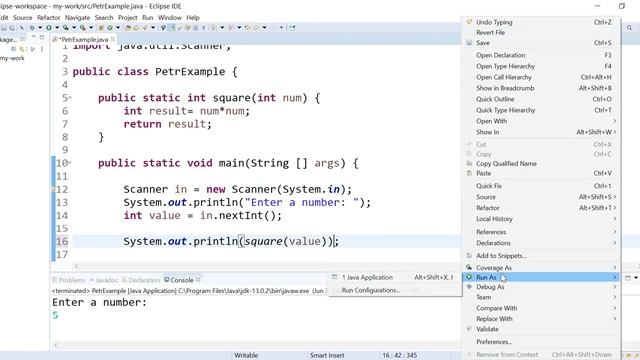Select Revert File in context menu
The image size is (640, 360).
tap(542, 32)
